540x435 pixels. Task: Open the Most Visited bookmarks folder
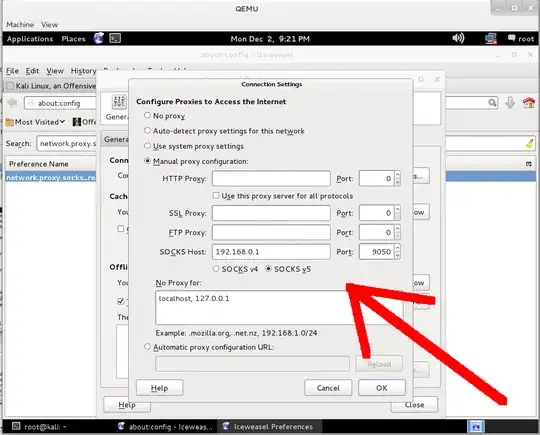pyautogui.click(x=35, y=122)
